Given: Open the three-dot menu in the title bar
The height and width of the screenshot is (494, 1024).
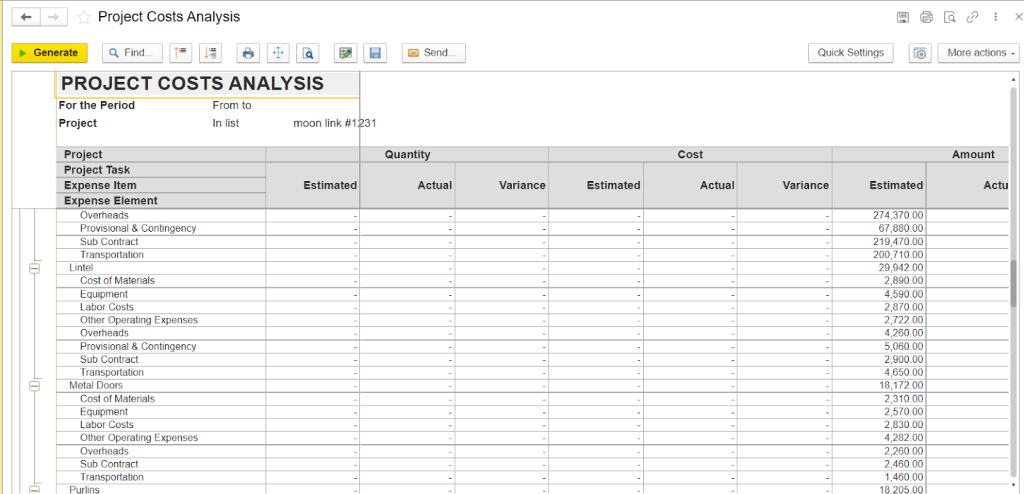Looking at the screenshot, I should click(995, 17).
